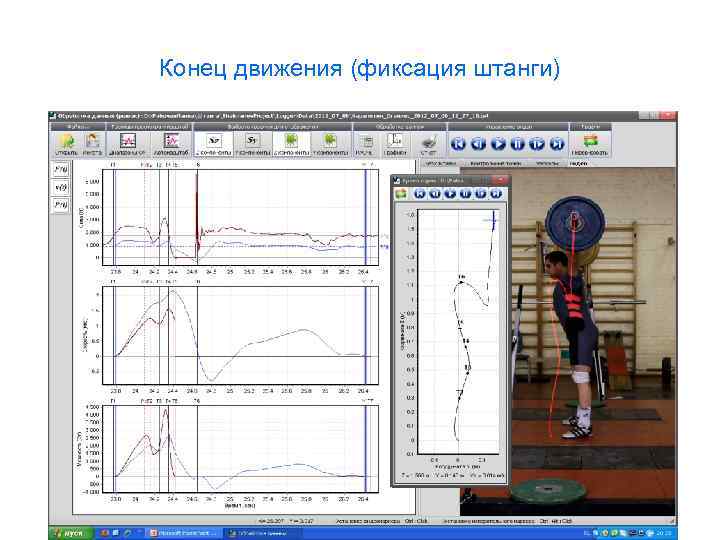720x540 pixels.
Task: Show the v(t) velocity graph button
Action: pos(61,187)
